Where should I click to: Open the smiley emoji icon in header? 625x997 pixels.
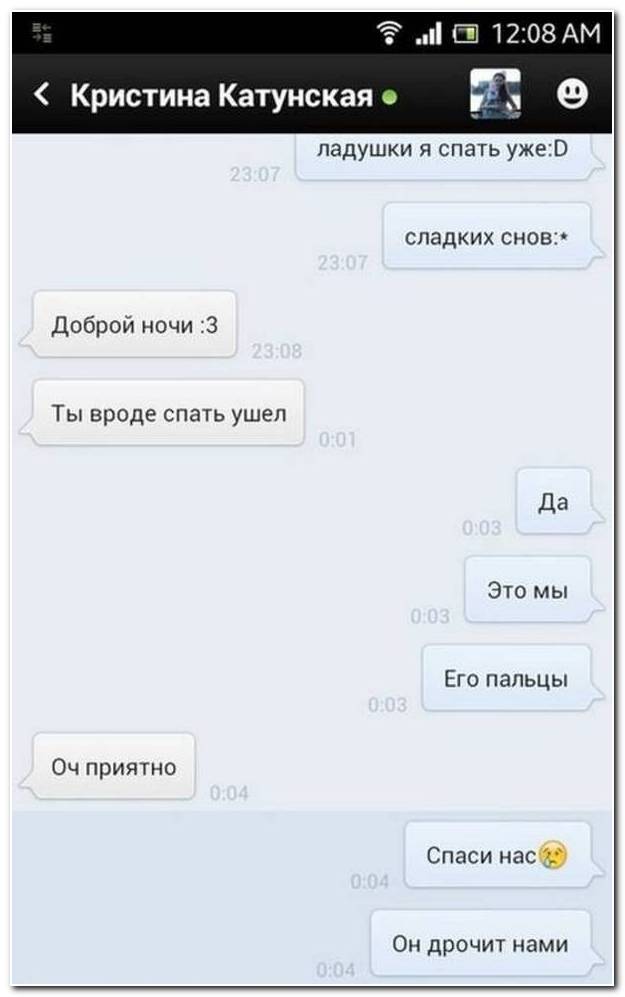tap(572, 94)
